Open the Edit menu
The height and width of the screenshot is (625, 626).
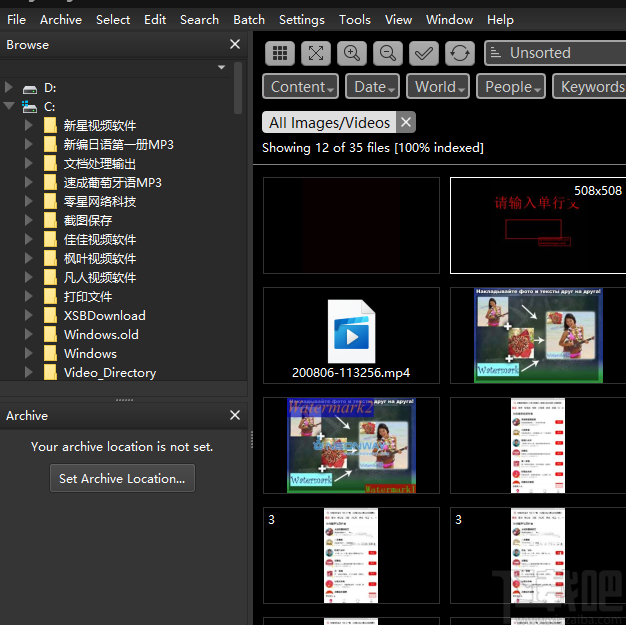[155, 20]
